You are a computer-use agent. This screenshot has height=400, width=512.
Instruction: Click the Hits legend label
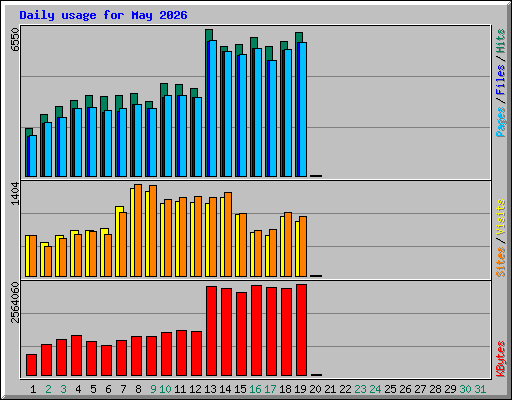(501, 41)
